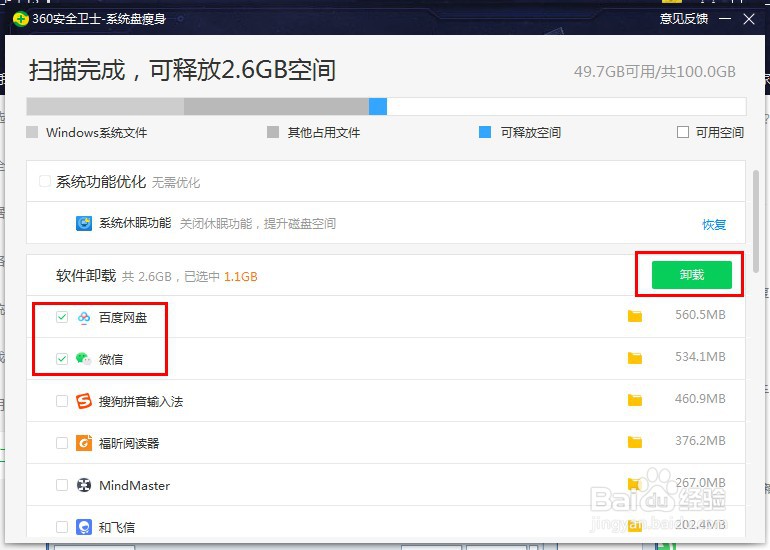Click the blue 可释放空间 legend swatch
Screen dimensions: 770x550
tap(485, 132)
